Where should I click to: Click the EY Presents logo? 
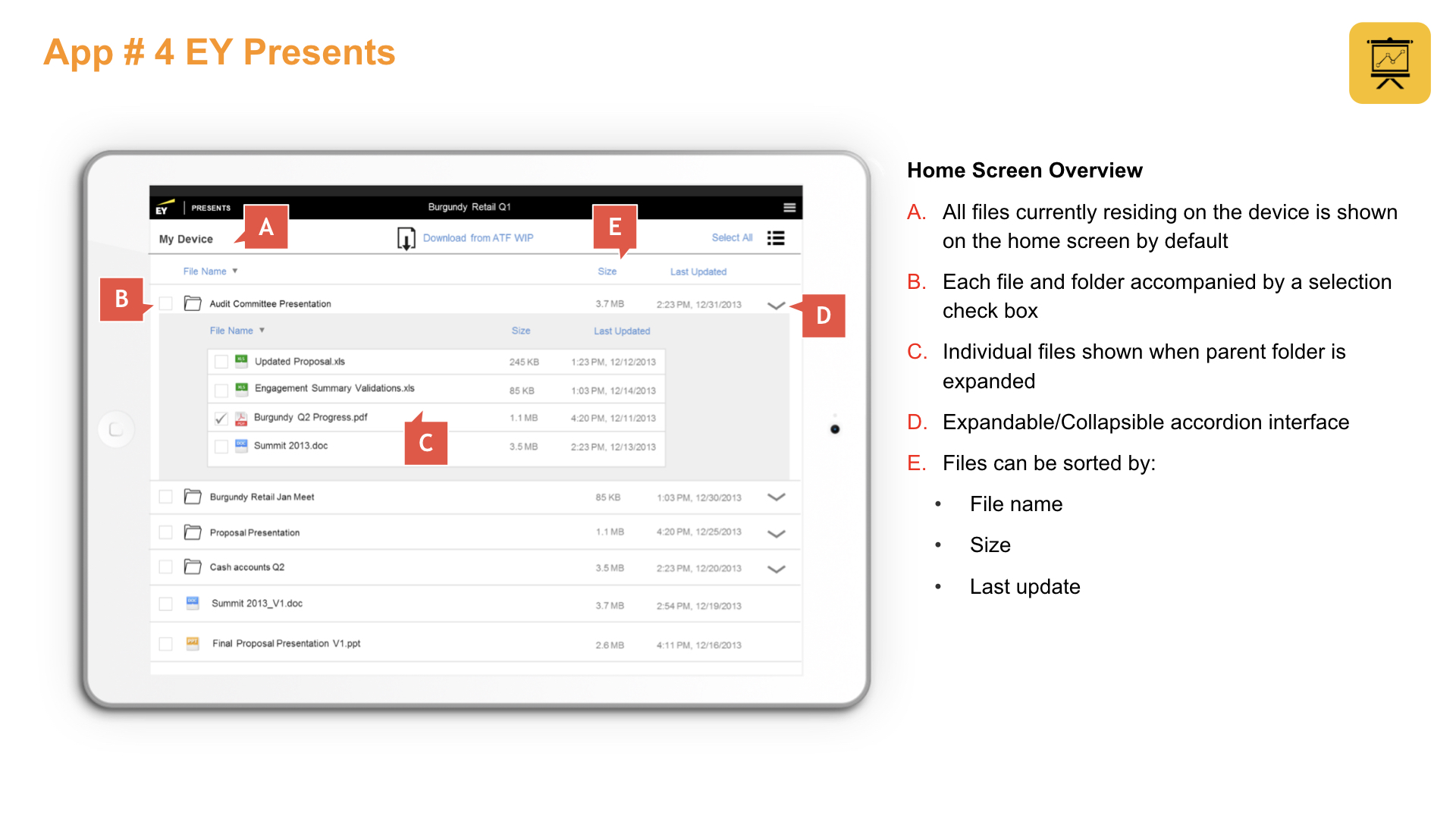pos(166,208)
